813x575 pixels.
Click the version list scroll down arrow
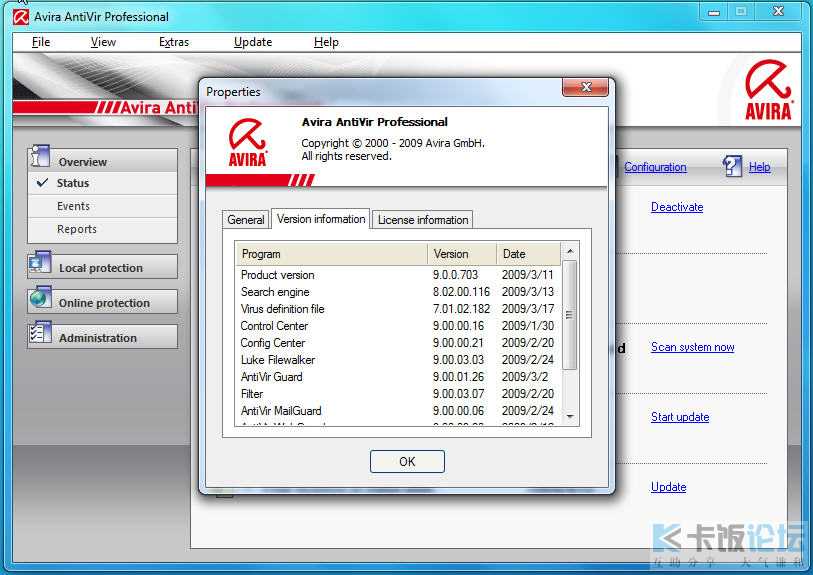pos(570,416)
